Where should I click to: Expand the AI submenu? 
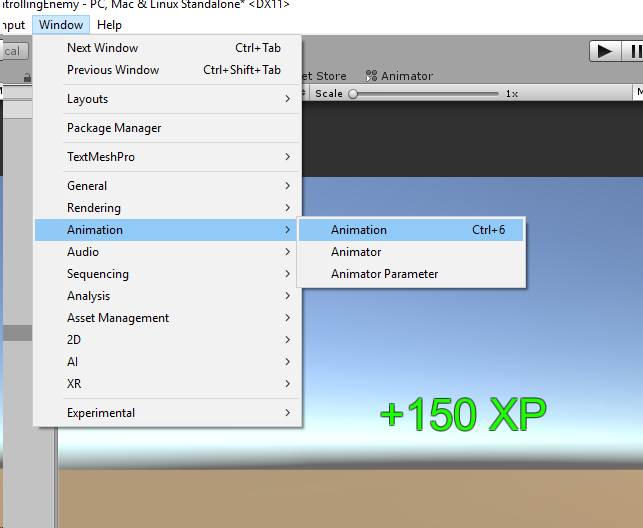[168, 362]
